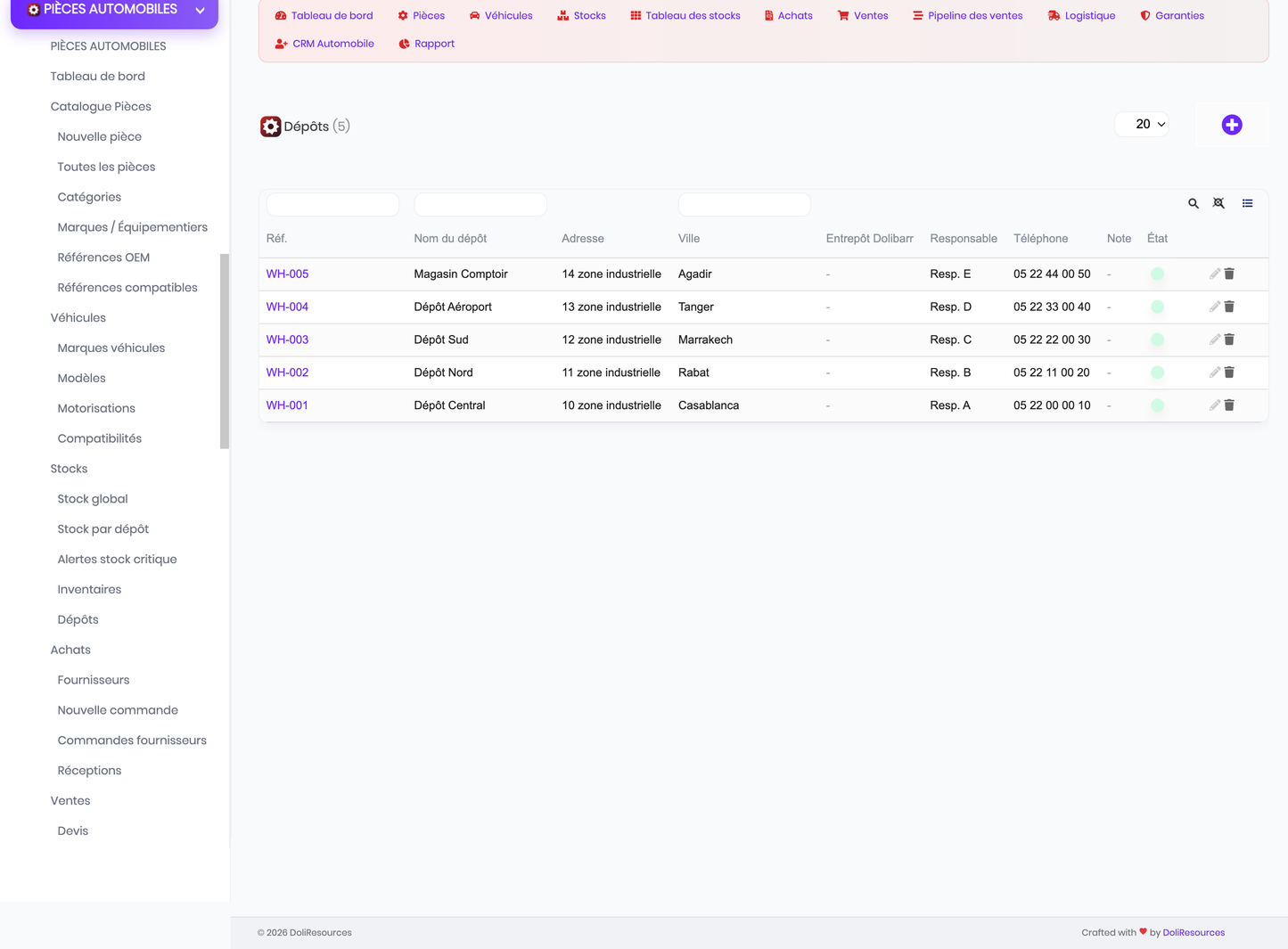
Task: Go to the Garanties tab
Action: tap(1171, 15)
